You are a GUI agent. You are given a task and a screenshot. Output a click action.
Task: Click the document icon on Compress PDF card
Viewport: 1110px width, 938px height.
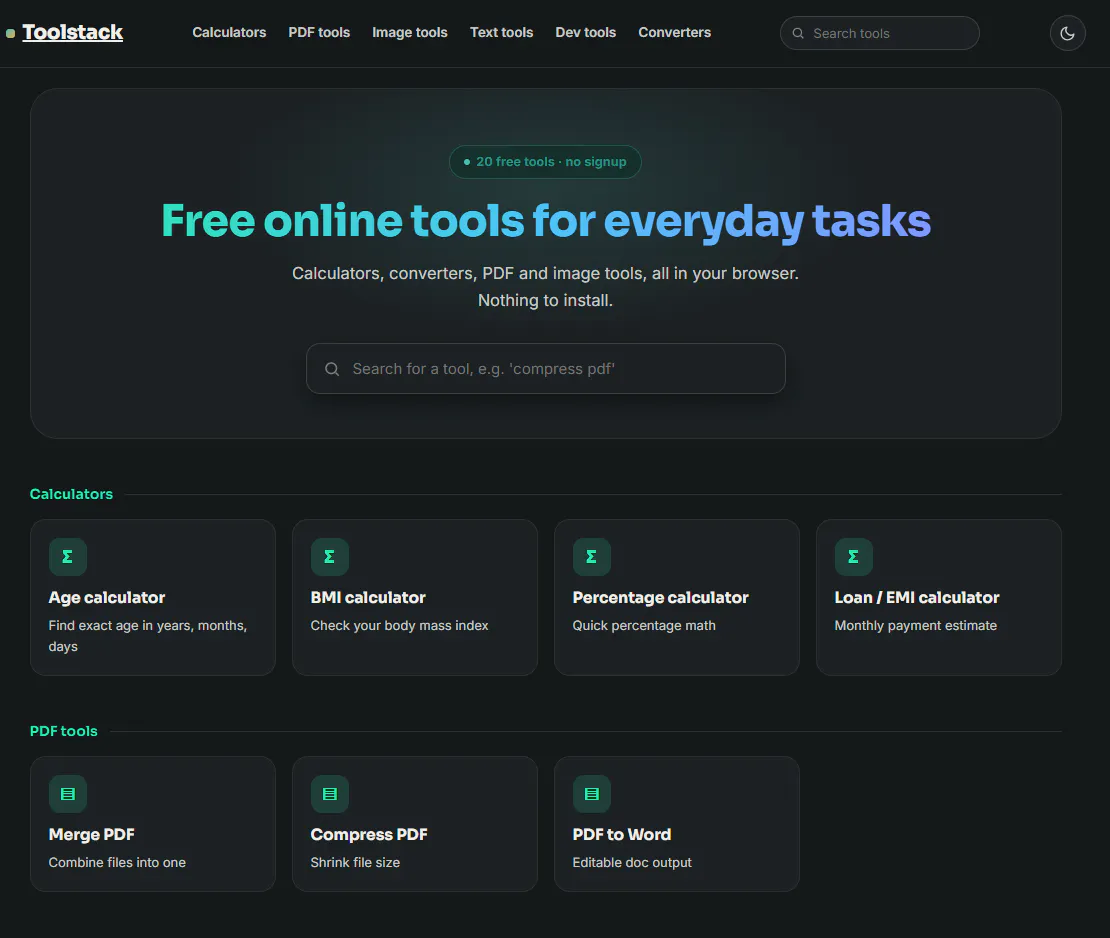click(330, 794)
